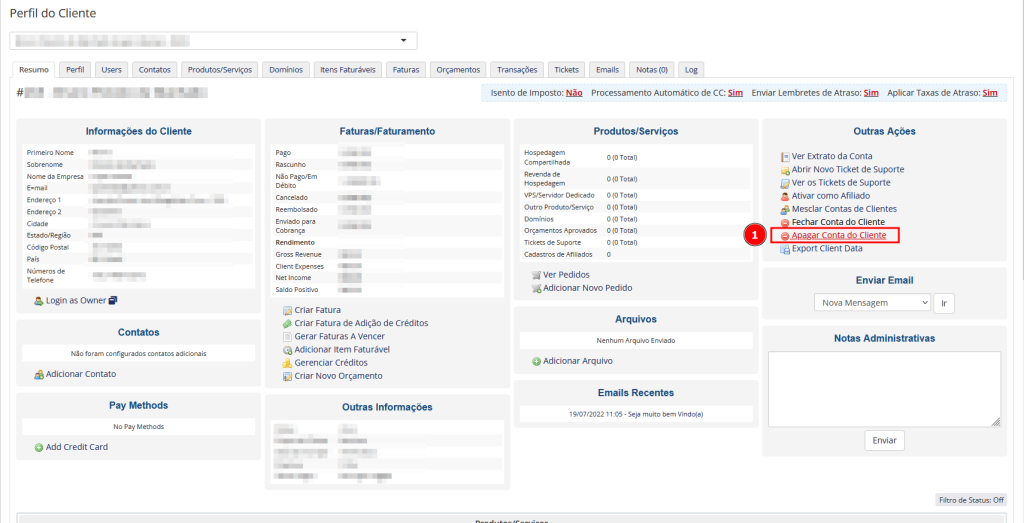This screenshot has height=523, width=1024.
Task: Open the Faturas tab
Action: (x=406, y=70)
